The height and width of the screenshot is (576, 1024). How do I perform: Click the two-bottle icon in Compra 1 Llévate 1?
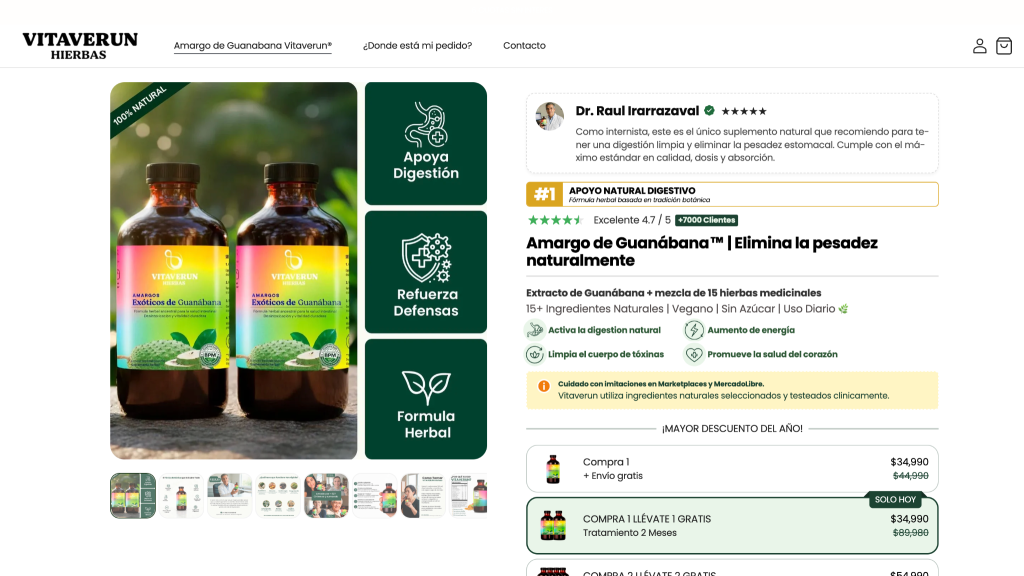tap(553, 526)
